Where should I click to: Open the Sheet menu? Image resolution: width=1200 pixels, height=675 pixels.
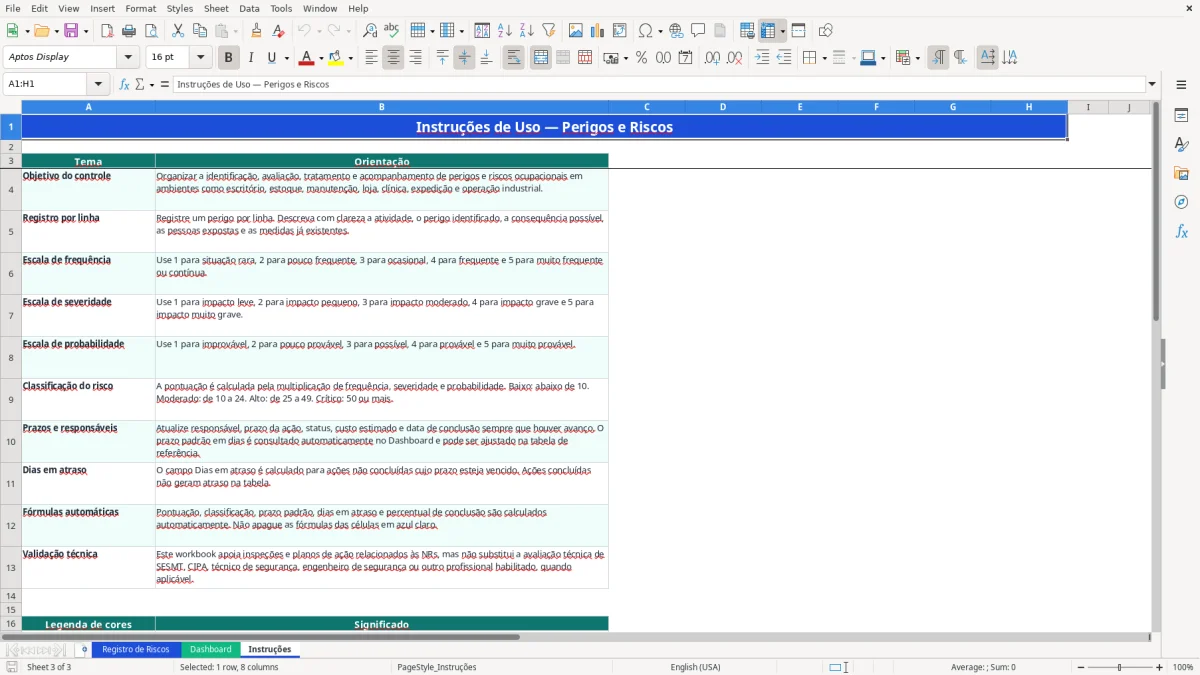215,8
